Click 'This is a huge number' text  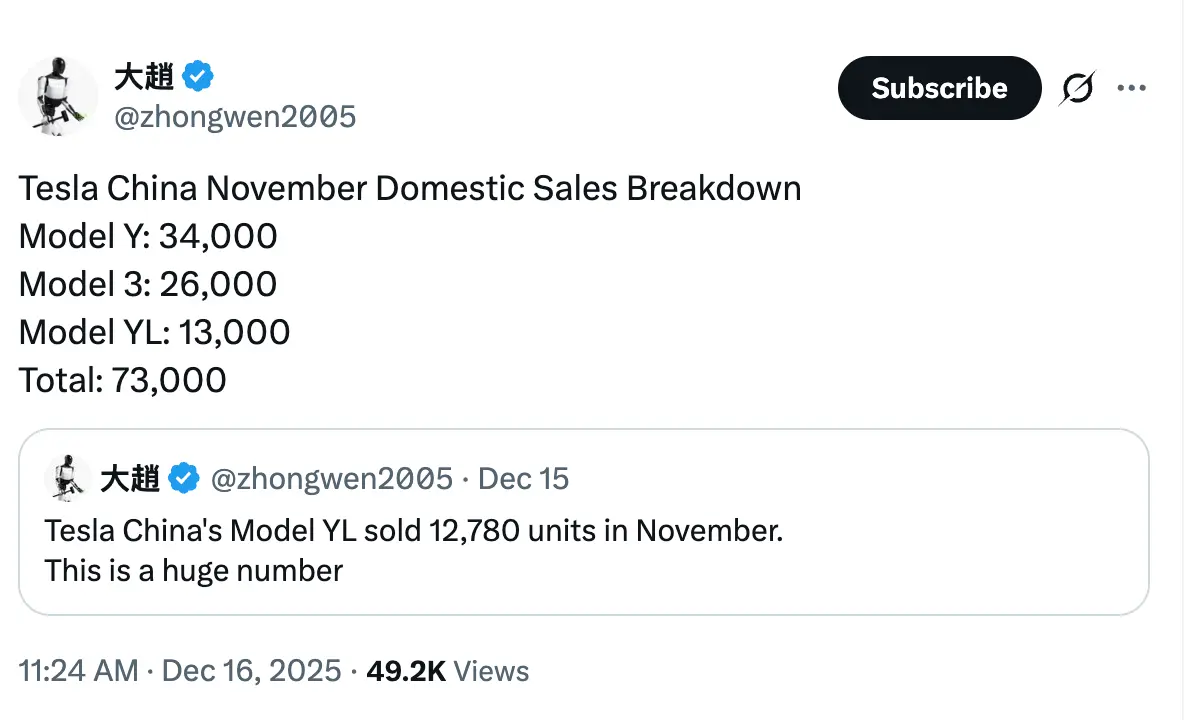(x=193, y=571)
